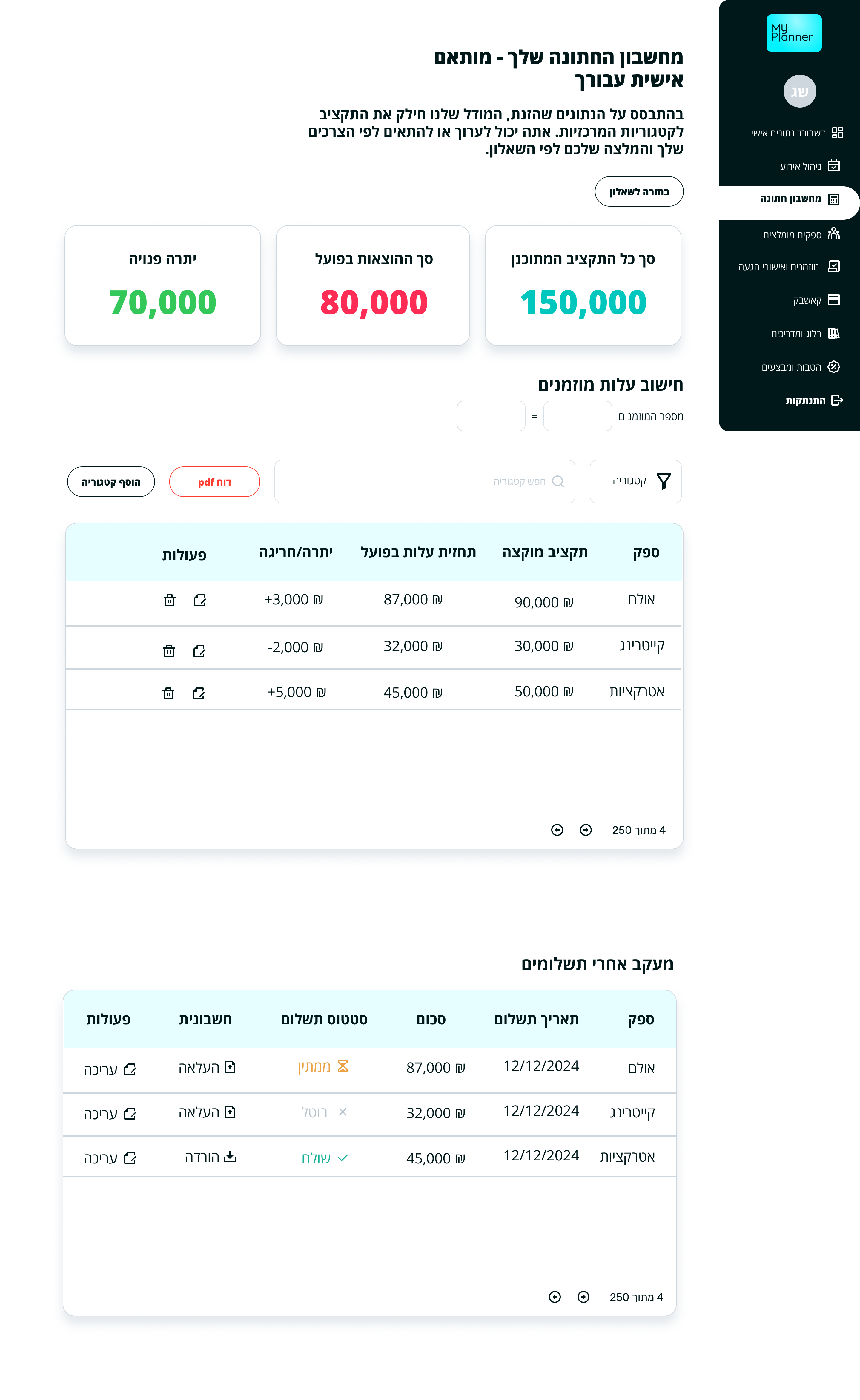Upload invoice for קייטרינג payment
Image resolution: width=860 pixels, height=1400 pixels.
pyautogui.click(x=207, y=1112)
